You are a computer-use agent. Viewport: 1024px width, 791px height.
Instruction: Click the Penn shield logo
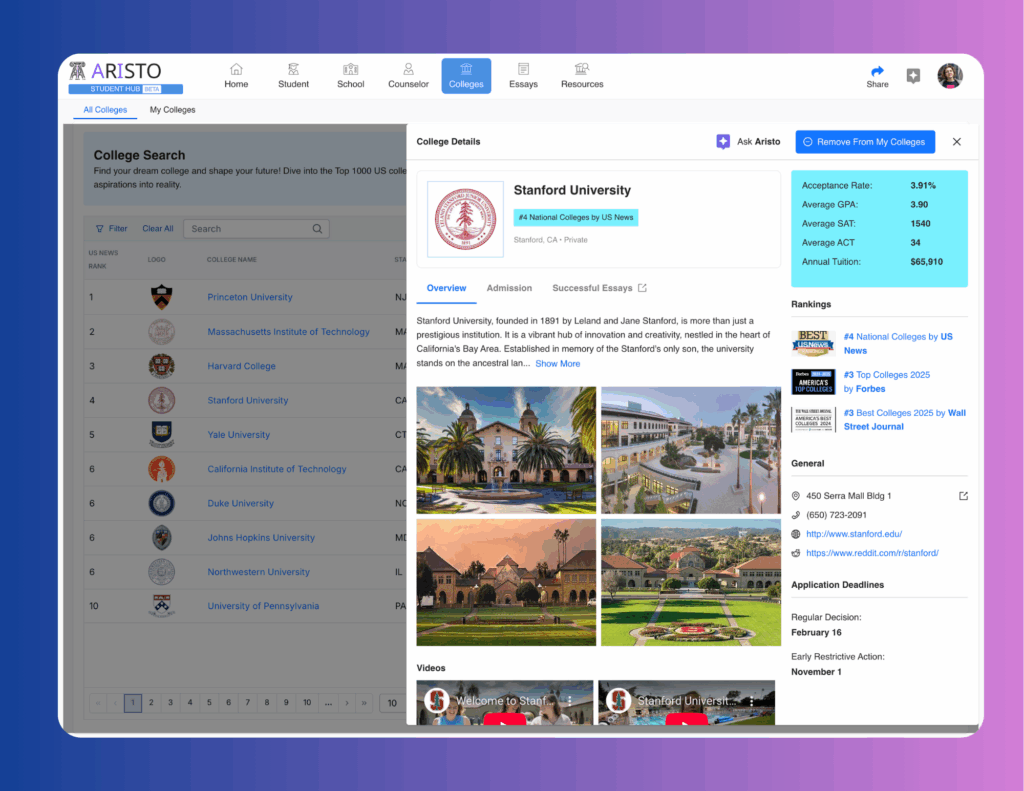pos(161,606)
